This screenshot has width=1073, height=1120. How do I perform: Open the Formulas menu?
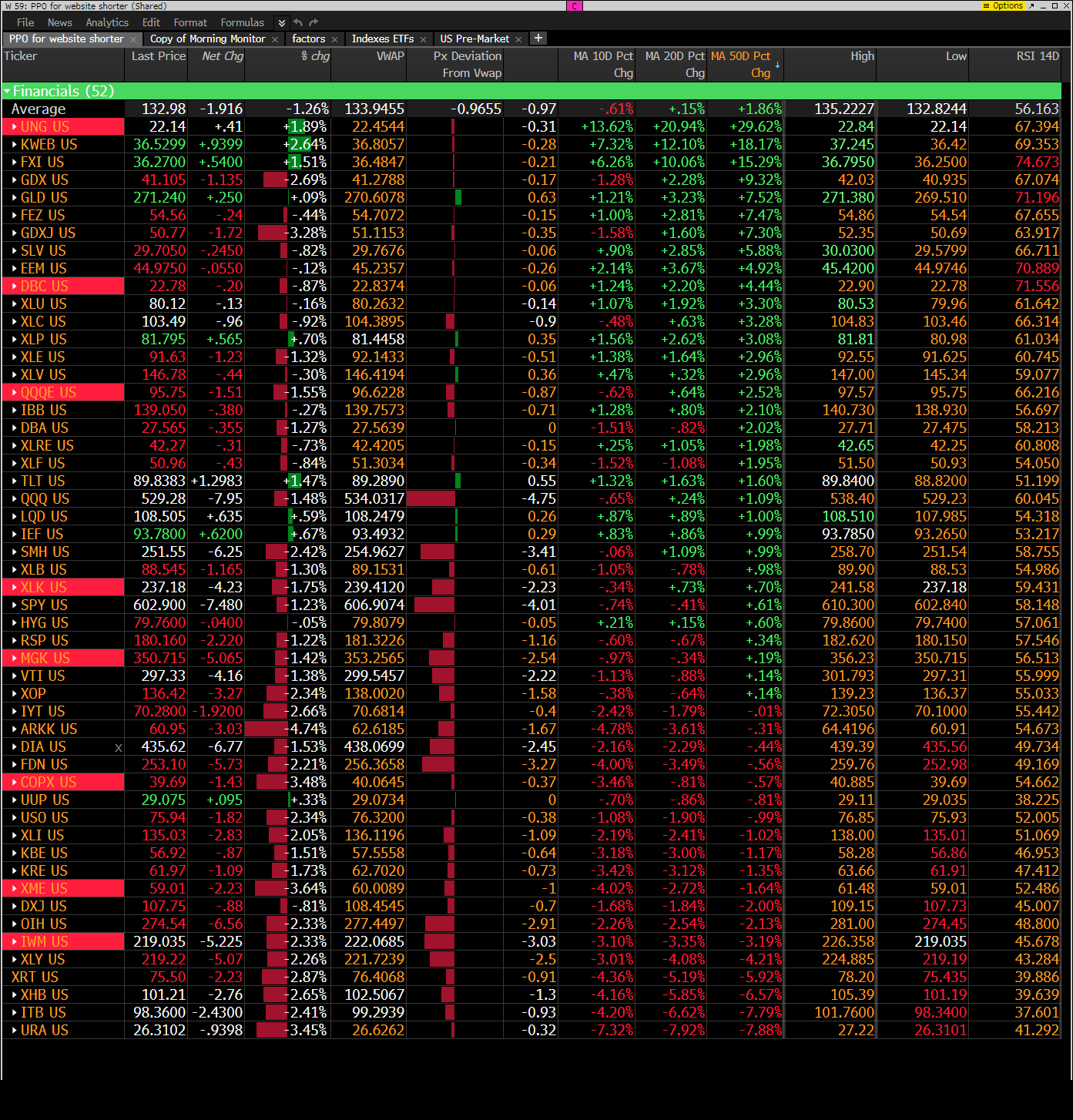coord(243,23)
